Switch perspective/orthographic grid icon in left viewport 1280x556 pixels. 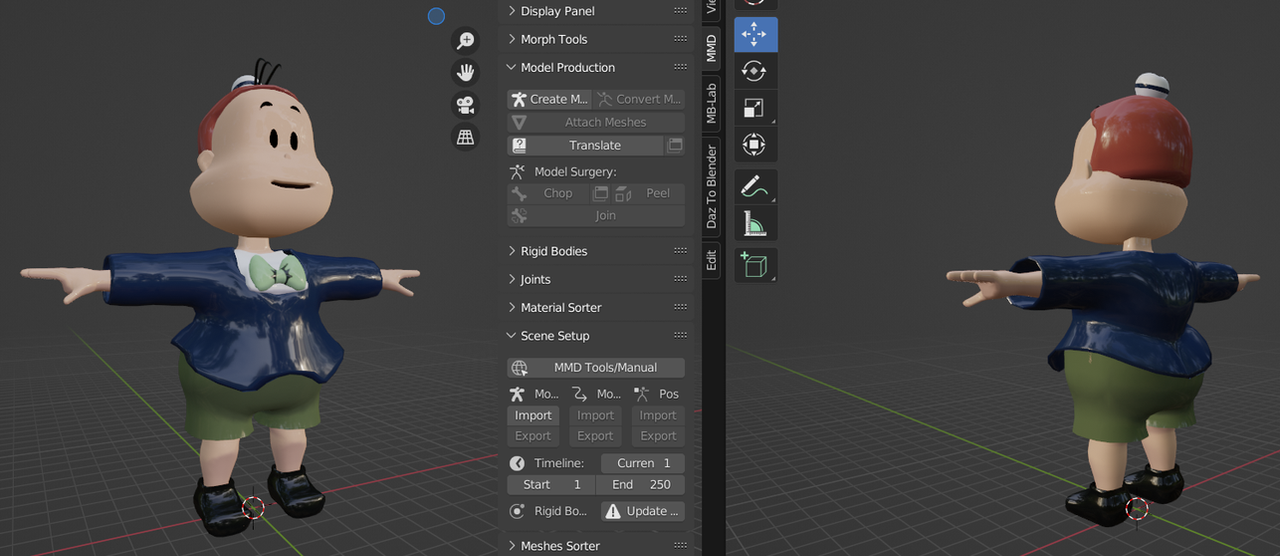466,137
